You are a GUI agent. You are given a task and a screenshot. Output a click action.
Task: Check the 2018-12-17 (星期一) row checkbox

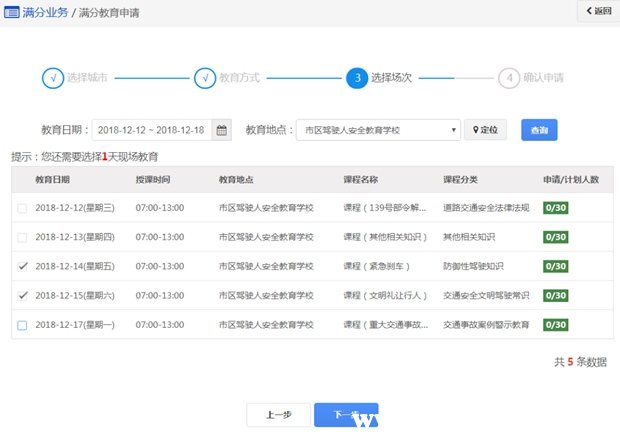(22, 326)
